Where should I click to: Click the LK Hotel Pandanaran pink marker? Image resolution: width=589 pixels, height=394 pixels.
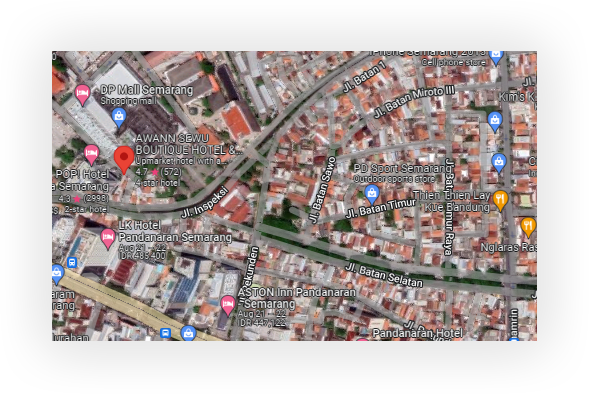[108, 239]
